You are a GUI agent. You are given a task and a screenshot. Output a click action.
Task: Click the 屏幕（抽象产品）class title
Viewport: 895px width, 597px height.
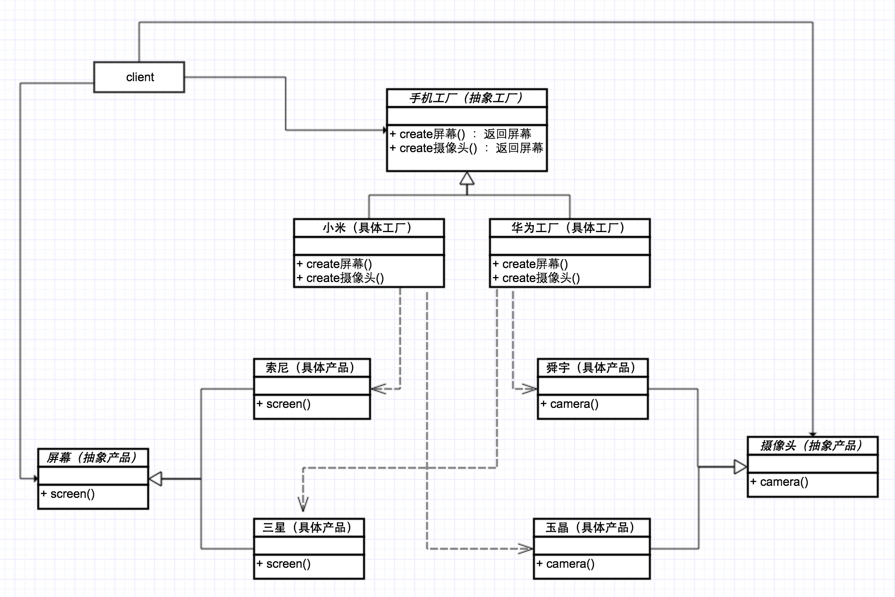(x=93, y=458)
